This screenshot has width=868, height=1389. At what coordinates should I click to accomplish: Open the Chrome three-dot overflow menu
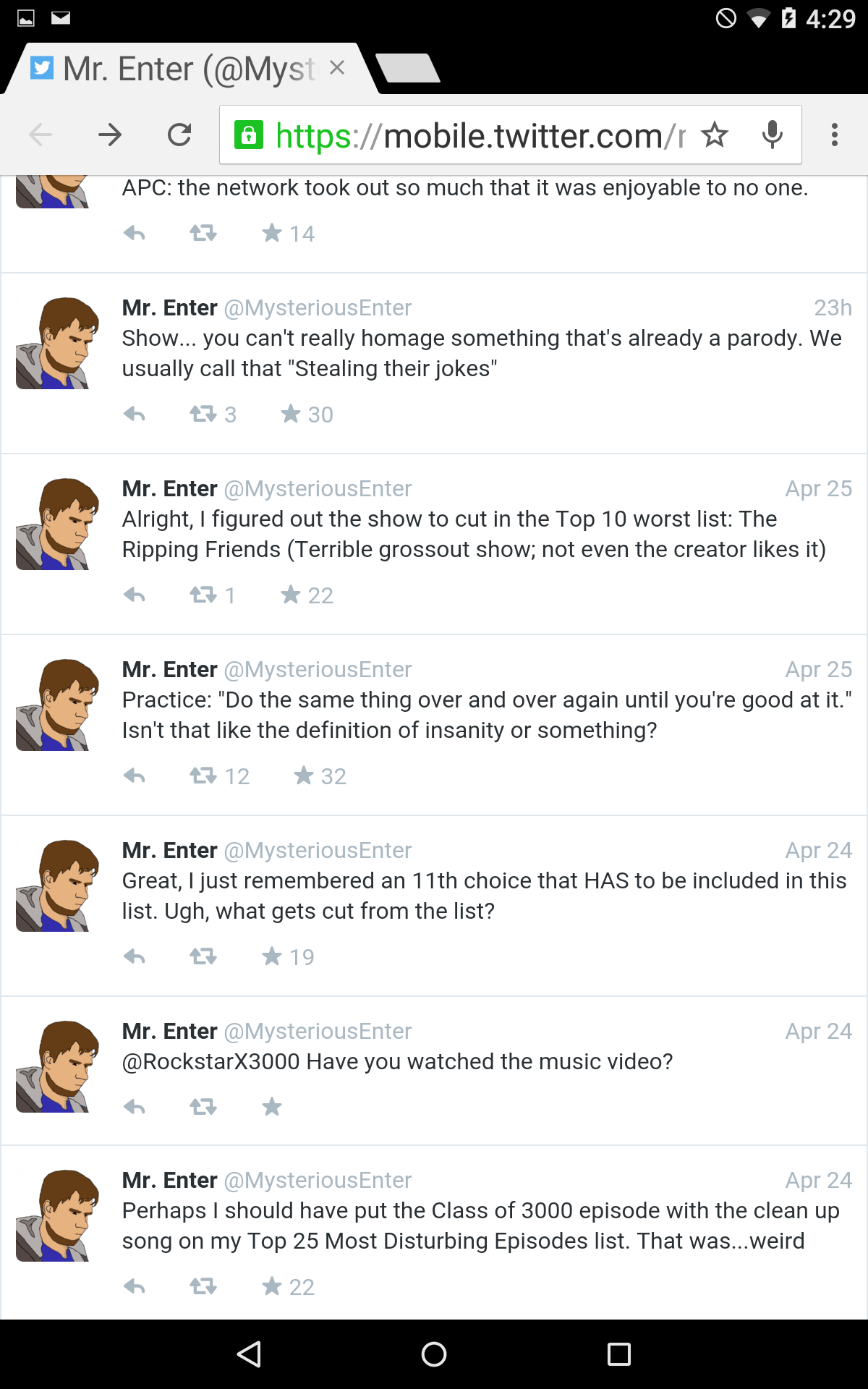[x=835, y=135]
